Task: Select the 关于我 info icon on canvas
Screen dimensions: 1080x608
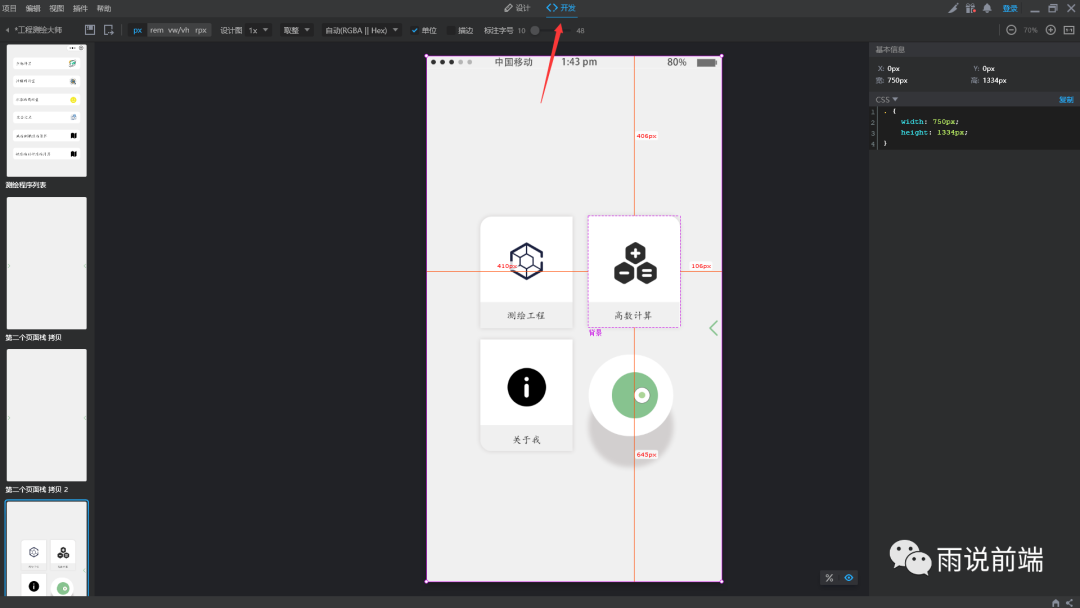Action: point(527,387)
